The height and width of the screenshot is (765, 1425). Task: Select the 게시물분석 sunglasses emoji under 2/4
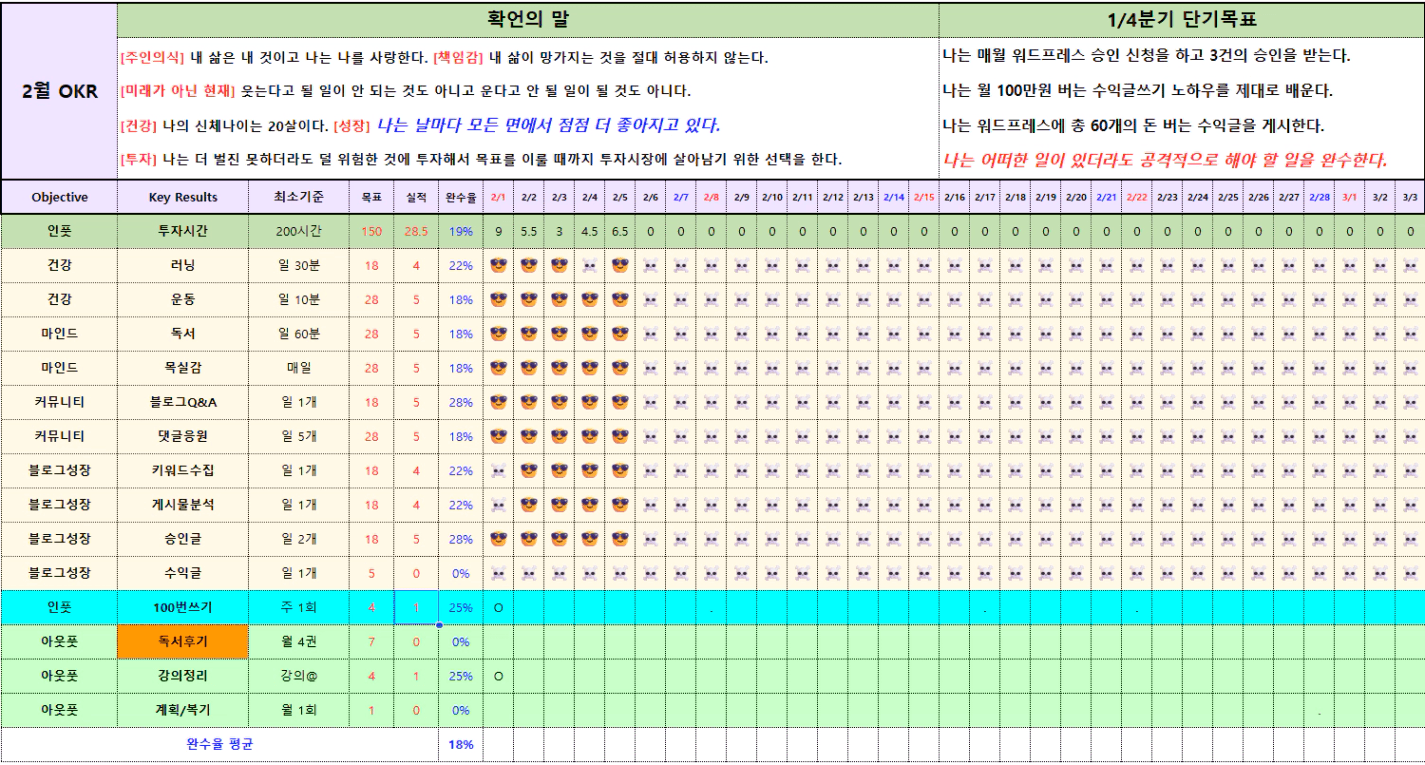pyautogui.click(x=590, y=505)
